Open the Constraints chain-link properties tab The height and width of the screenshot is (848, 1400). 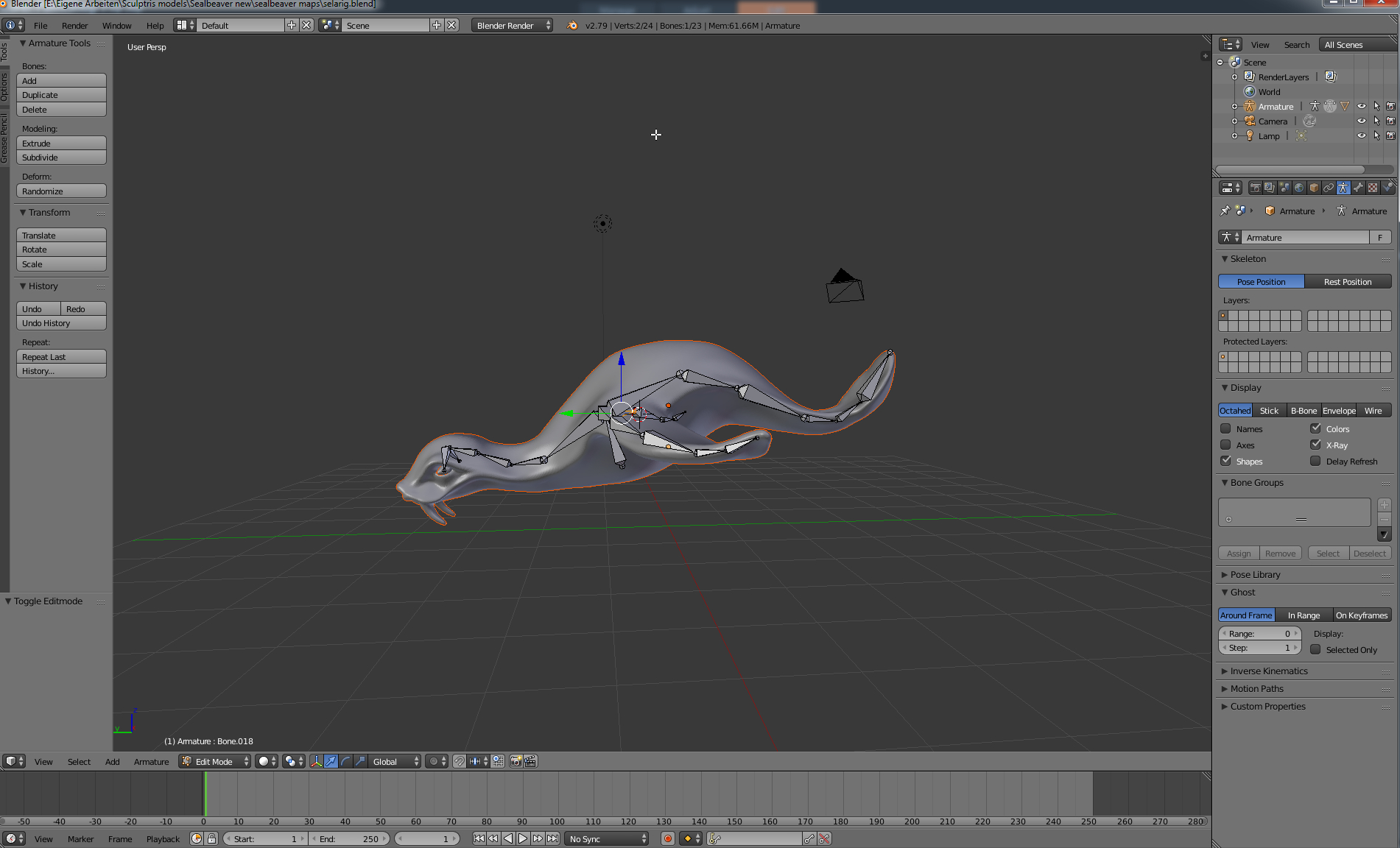1329,188
